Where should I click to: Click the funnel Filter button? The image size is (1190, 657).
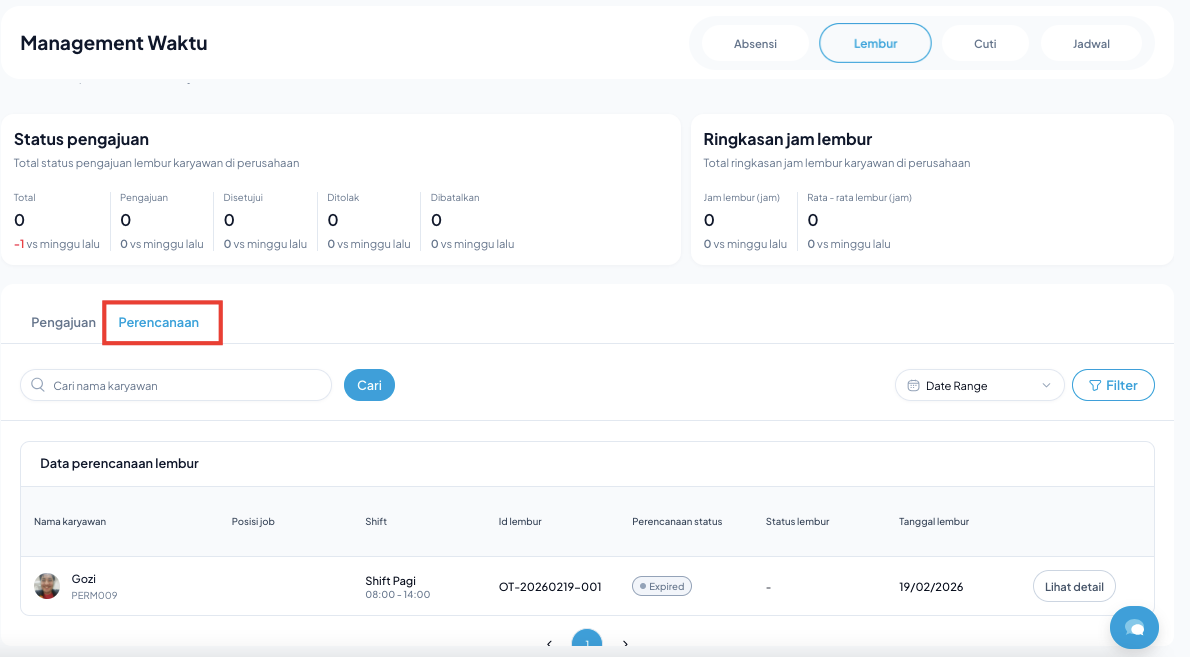1113,385
